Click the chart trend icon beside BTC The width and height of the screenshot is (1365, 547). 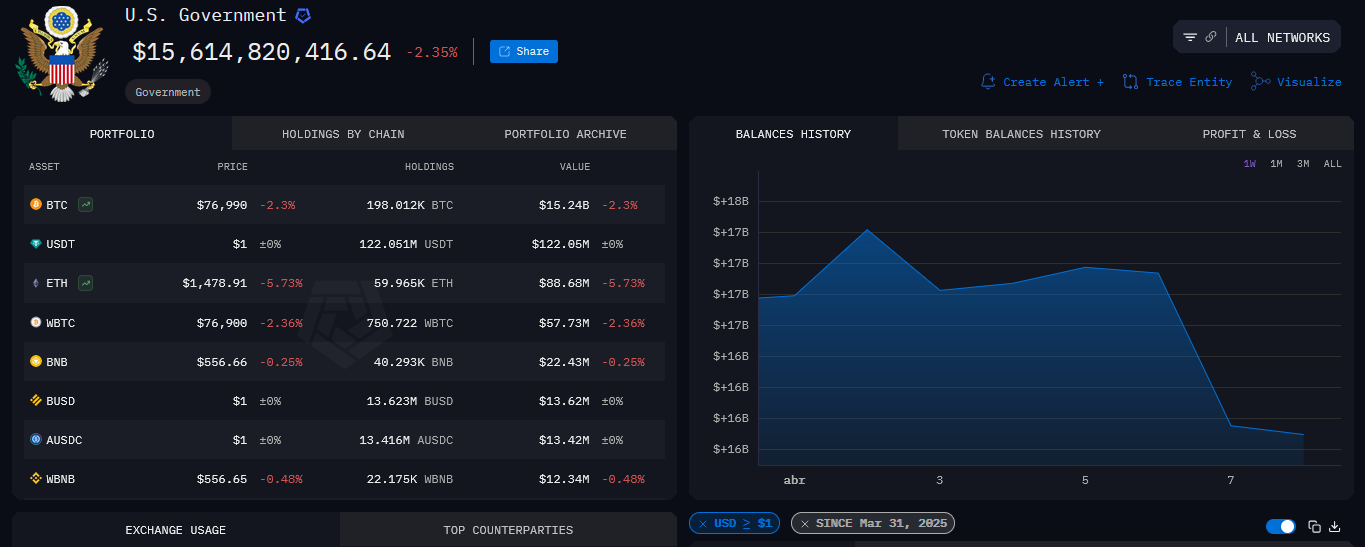pos(86,205)
